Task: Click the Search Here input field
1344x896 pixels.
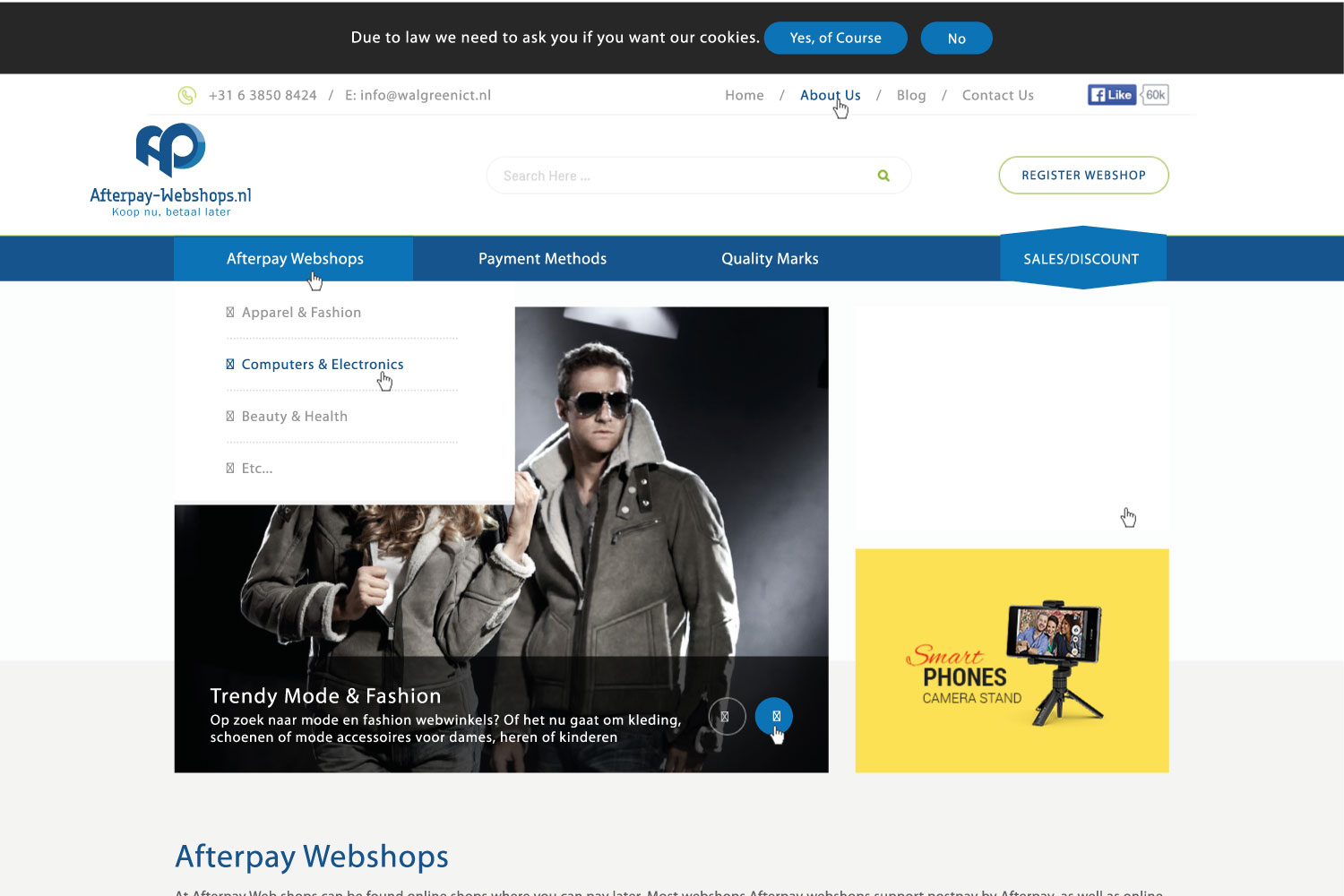Action: coord(699,176)
